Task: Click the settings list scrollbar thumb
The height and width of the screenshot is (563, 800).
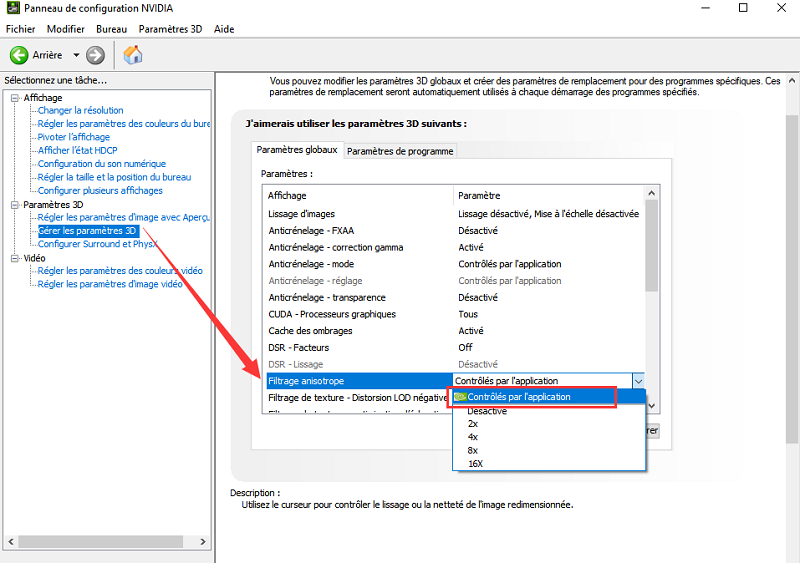Action: [652, 246]
